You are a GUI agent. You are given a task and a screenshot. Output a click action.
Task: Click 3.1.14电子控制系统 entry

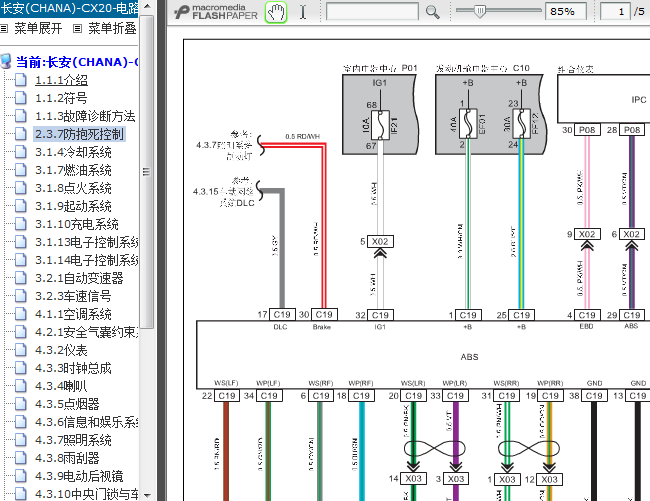(86, 260)
